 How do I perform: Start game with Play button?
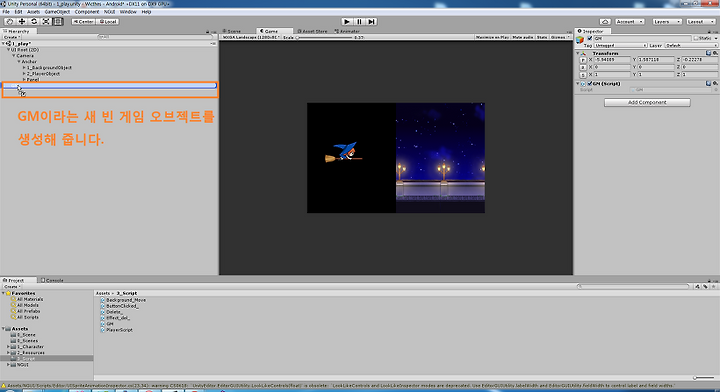coord(347,22)
